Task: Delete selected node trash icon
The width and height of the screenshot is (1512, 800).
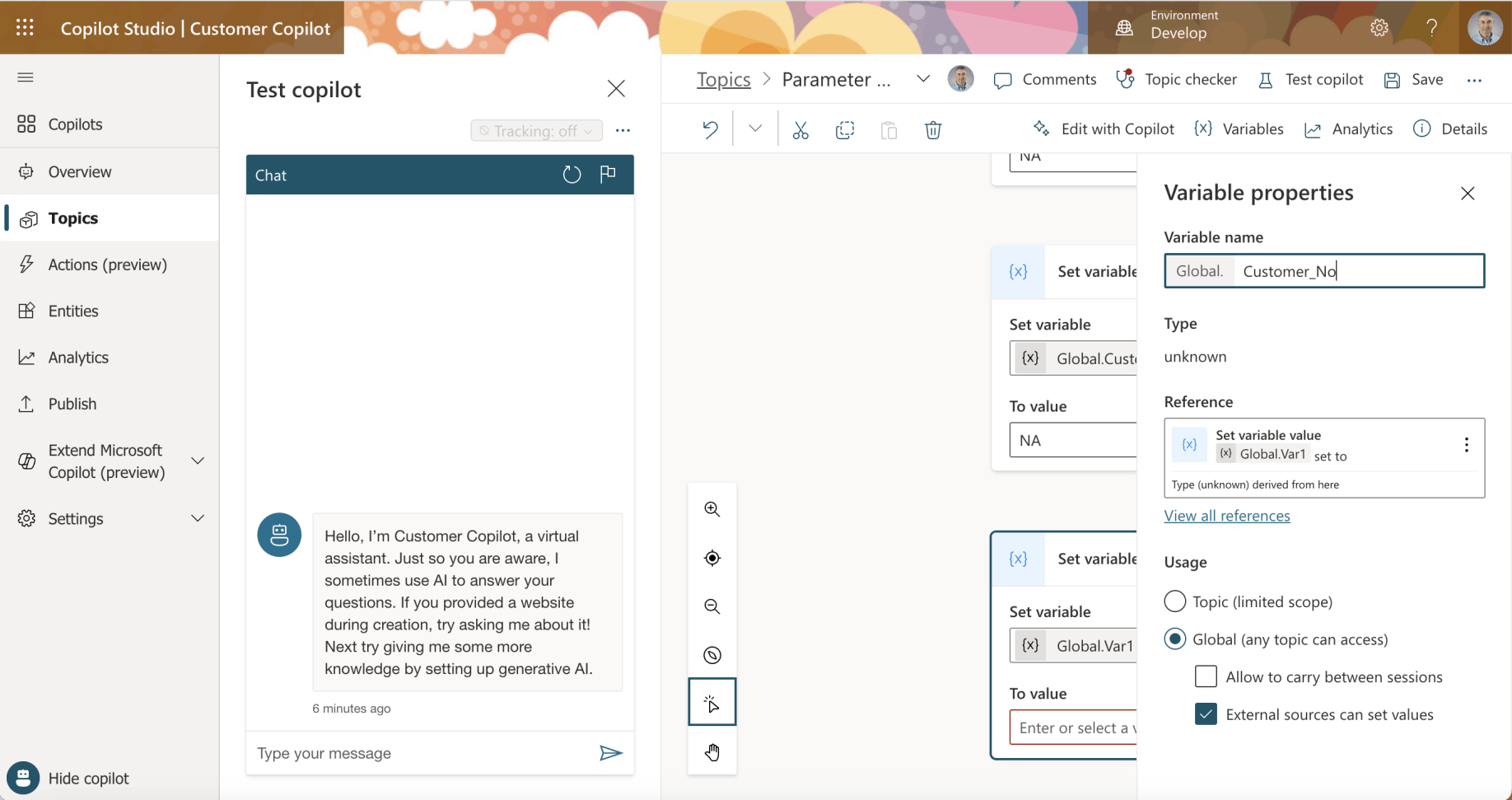Action: pos(933,130)
